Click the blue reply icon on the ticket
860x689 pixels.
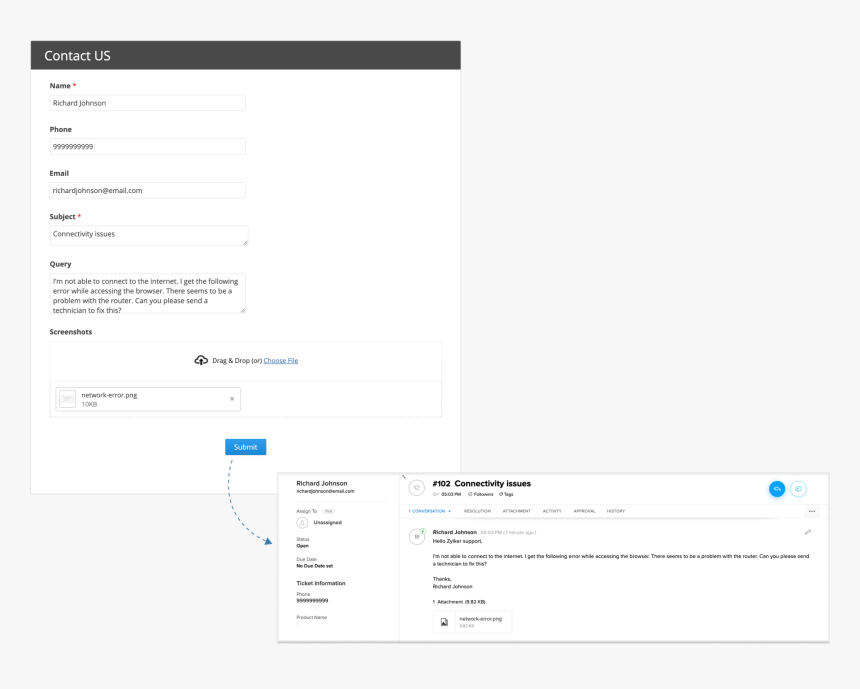(x=777, y=488)
